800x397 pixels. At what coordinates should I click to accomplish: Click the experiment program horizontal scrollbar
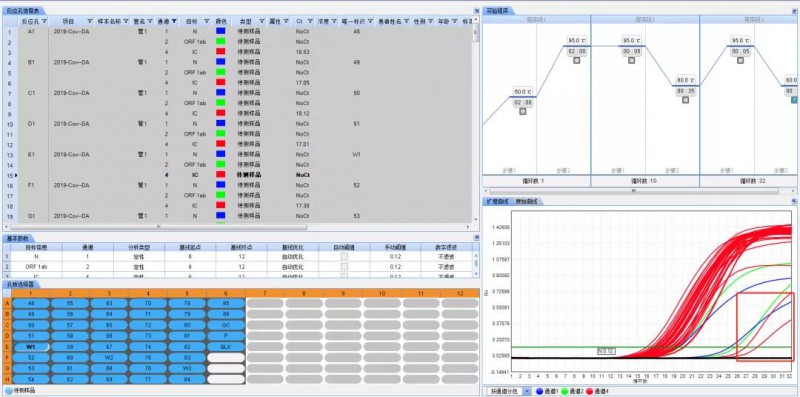coord(634,191)
